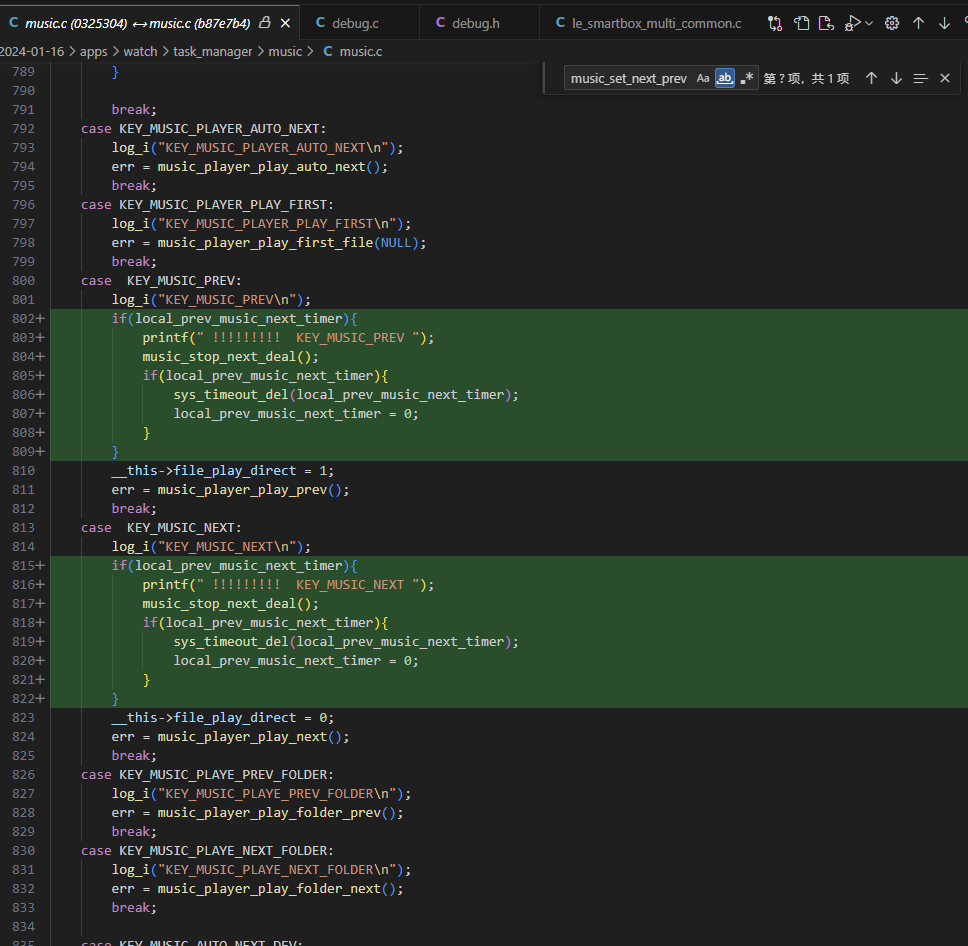Viewport: 968px width, 946px height.
Task: Close the find widget
Action: tap(945, 78)
